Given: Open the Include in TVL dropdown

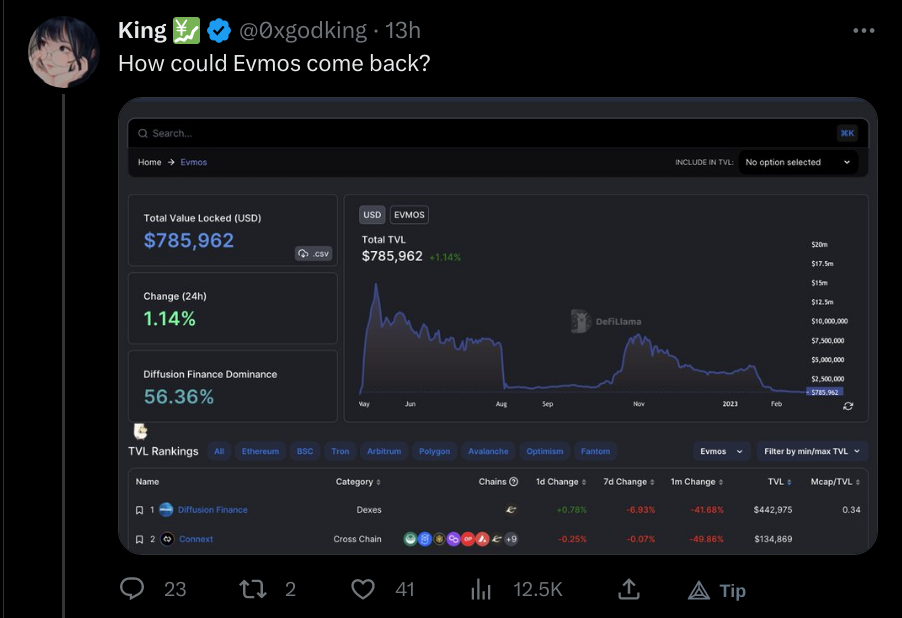Looking at the screenshot, I should tap(798, 162).
